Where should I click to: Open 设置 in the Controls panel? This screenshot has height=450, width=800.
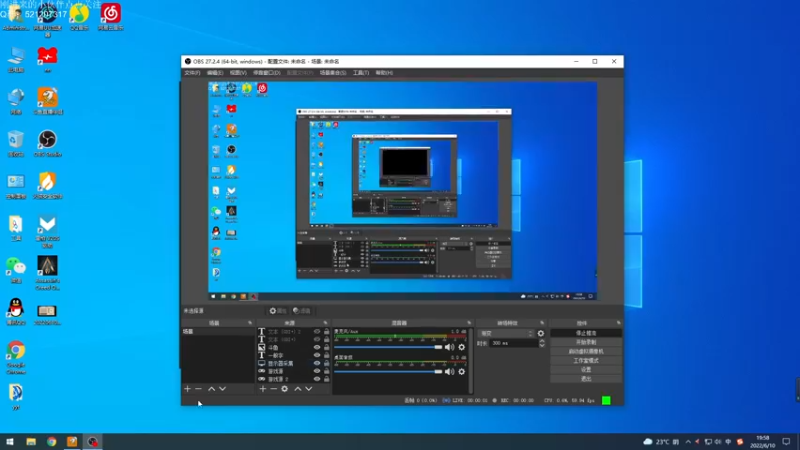click(x=586, y=370)
